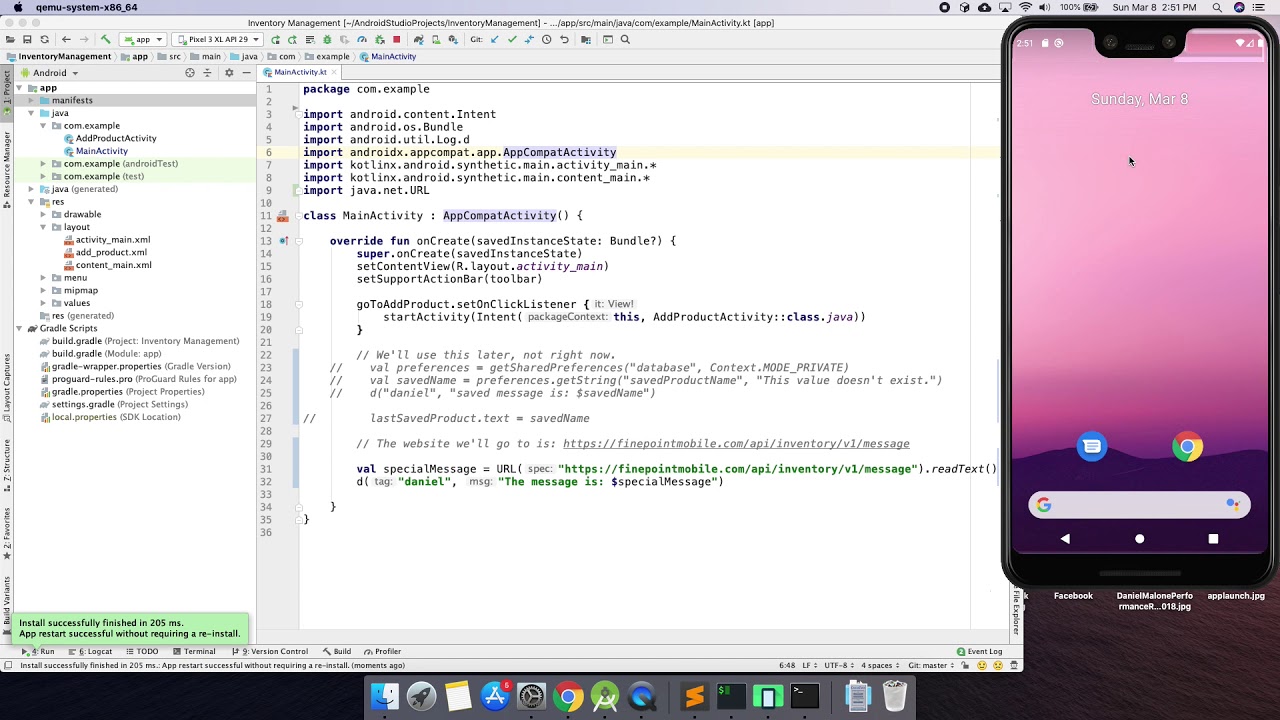Viewport: 1280px width, 720px height.
Task: Click the LF line separator status widget
Action: tap(808, 665)
